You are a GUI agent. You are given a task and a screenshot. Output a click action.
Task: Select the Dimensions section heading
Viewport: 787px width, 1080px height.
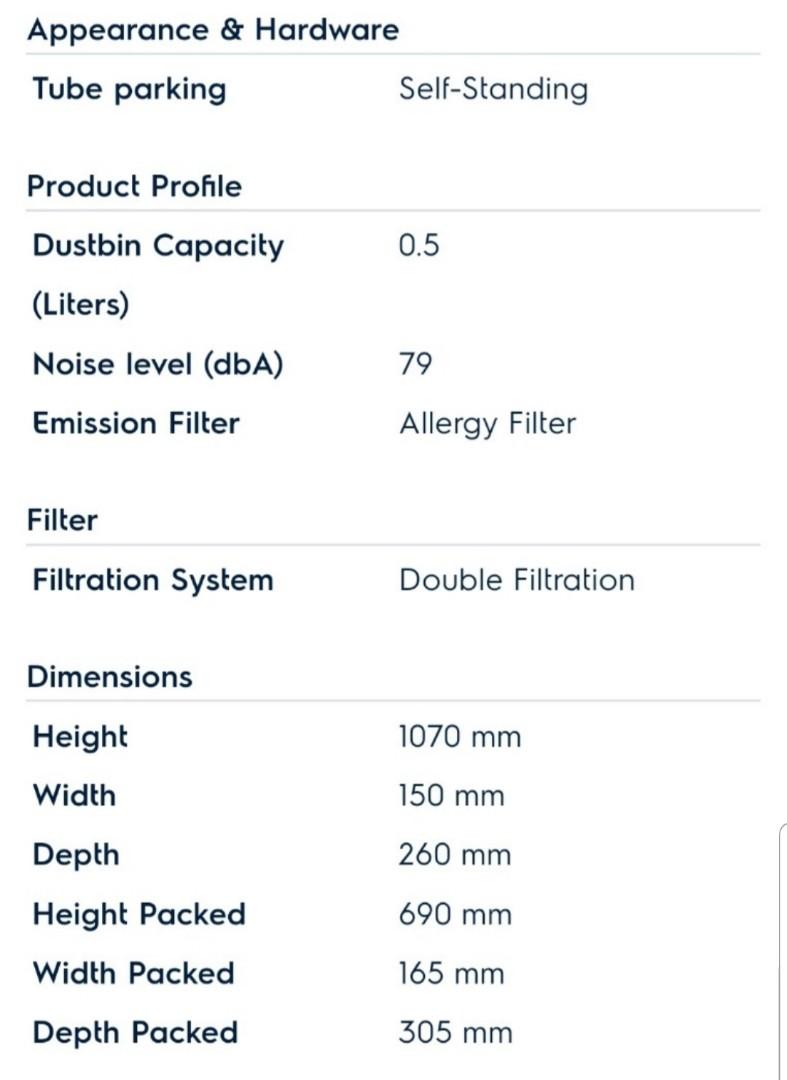pyautogui.click(x=109, y=677)
